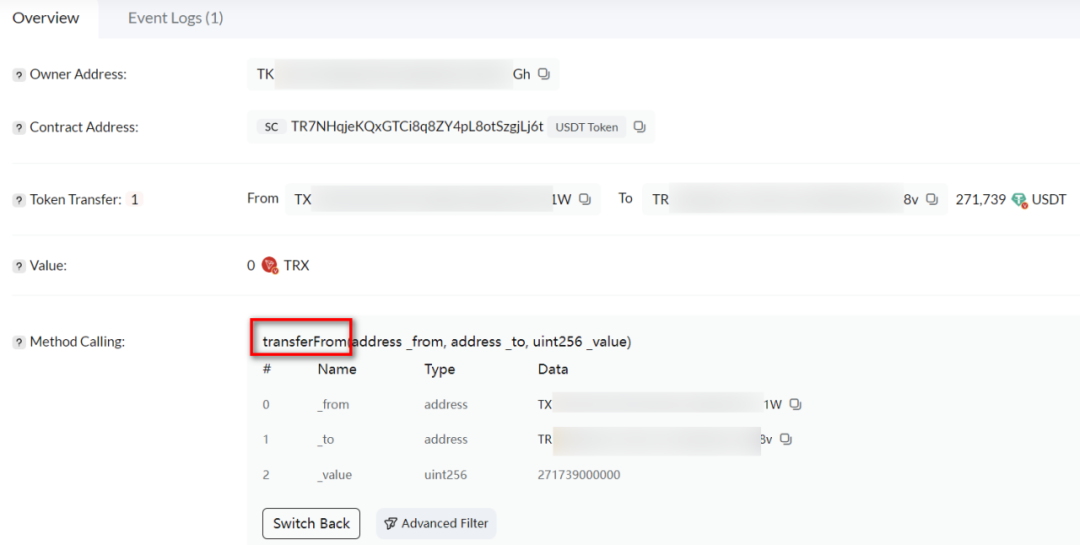
Task: Click the Token Transfer help icon
Action: [19, 200]
